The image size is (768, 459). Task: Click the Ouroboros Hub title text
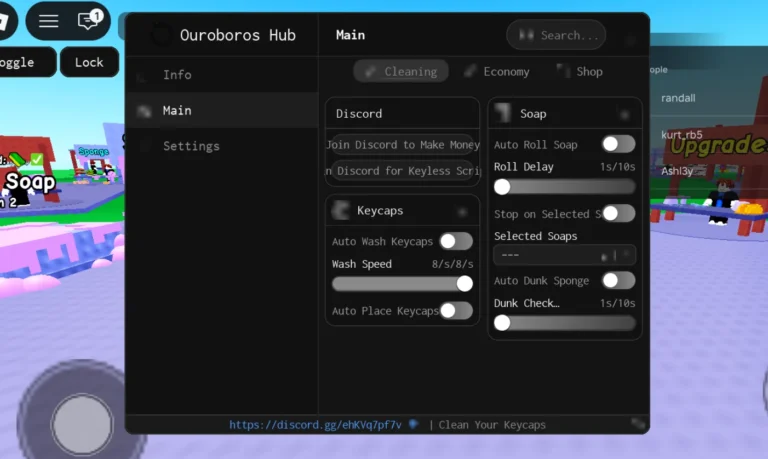tap(238, 35)
